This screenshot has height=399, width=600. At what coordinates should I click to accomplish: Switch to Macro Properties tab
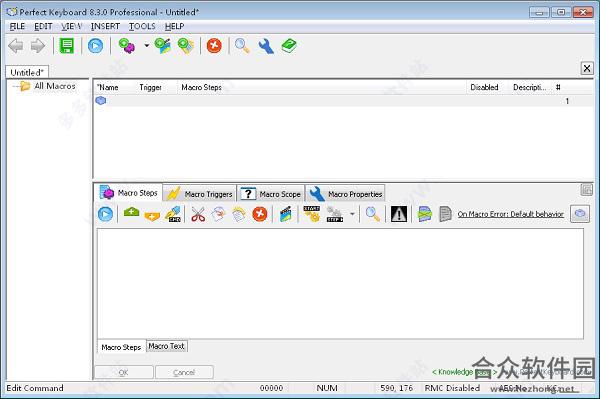point(346,194)
